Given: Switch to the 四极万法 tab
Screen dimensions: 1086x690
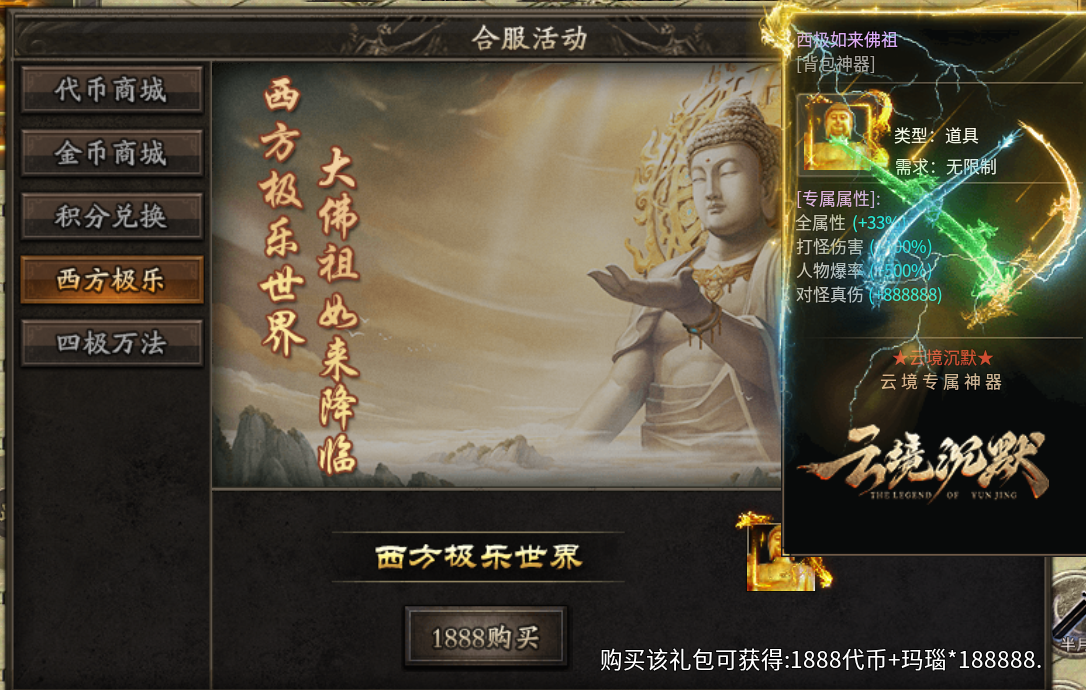Looking at the screenshot, I should (112, 343).
